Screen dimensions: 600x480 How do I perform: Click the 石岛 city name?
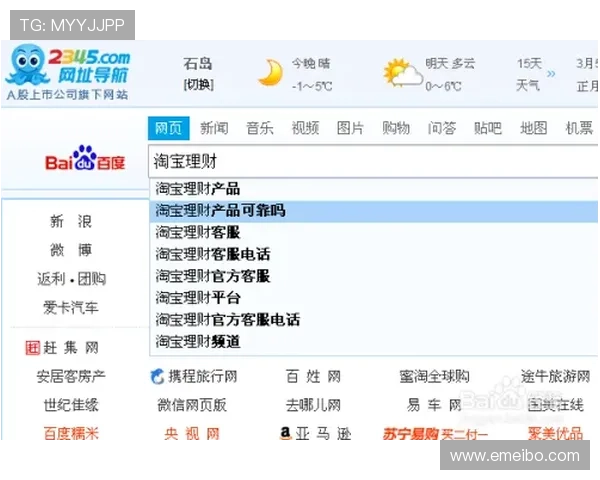(197, 63)
